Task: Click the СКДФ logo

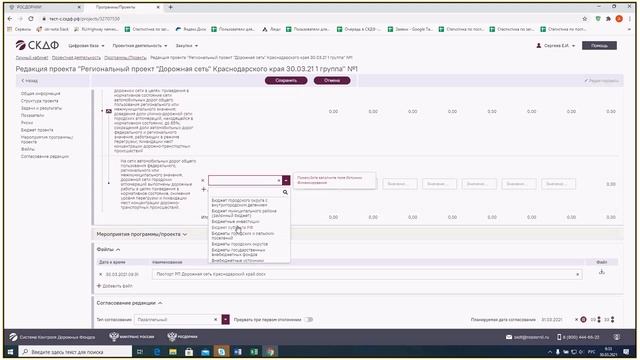Action: tap(37, 45)
